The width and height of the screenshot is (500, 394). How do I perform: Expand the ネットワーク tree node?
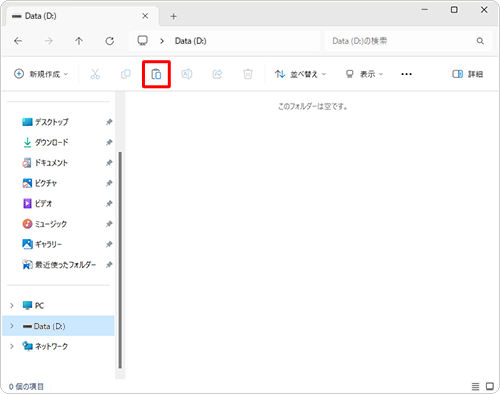click(12, 346)
